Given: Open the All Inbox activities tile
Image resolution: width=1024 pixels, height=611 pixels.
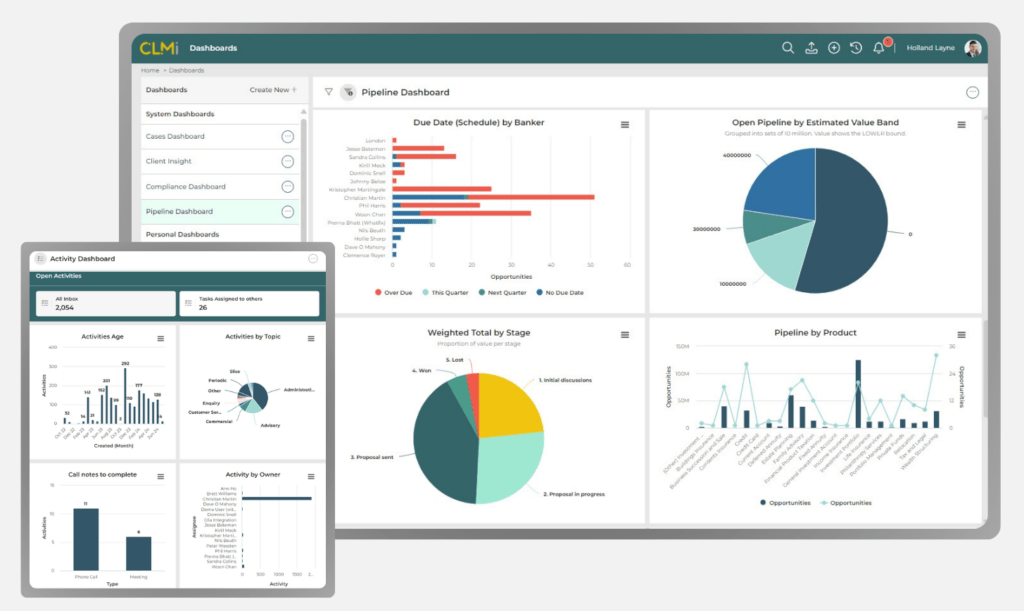Looking at the screenshot, I should [105, 303].
